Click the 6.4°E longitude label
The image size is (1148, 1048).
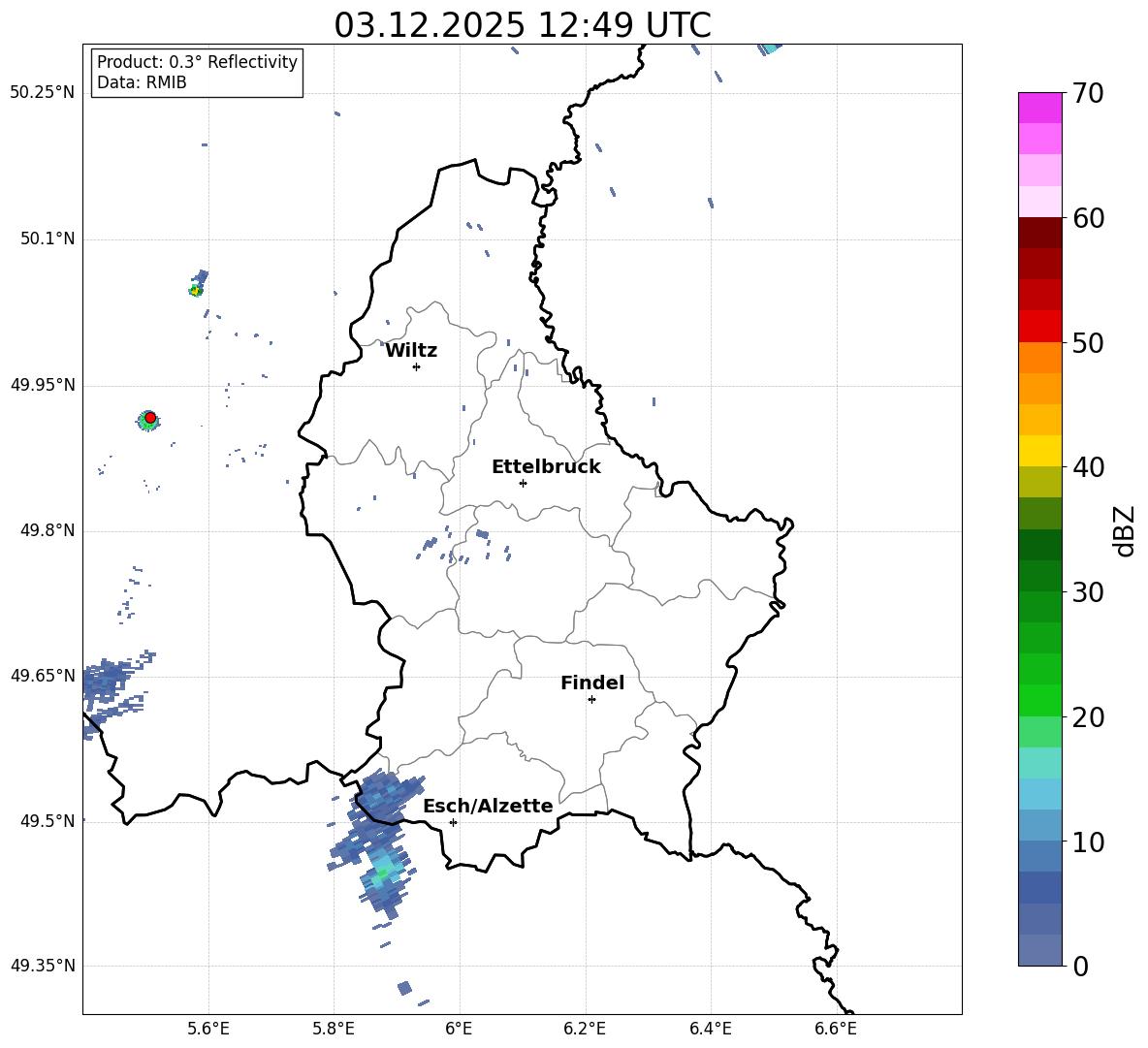tap(710, 1029)
